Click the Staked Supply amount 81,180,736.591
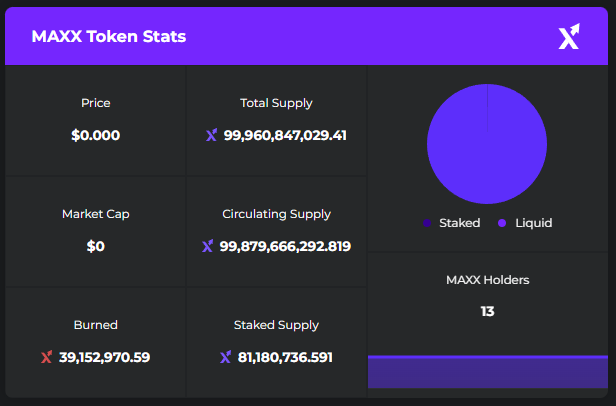The height and width of the screenshot is (406, 616). pyautogui.click(x=285, y=357)
